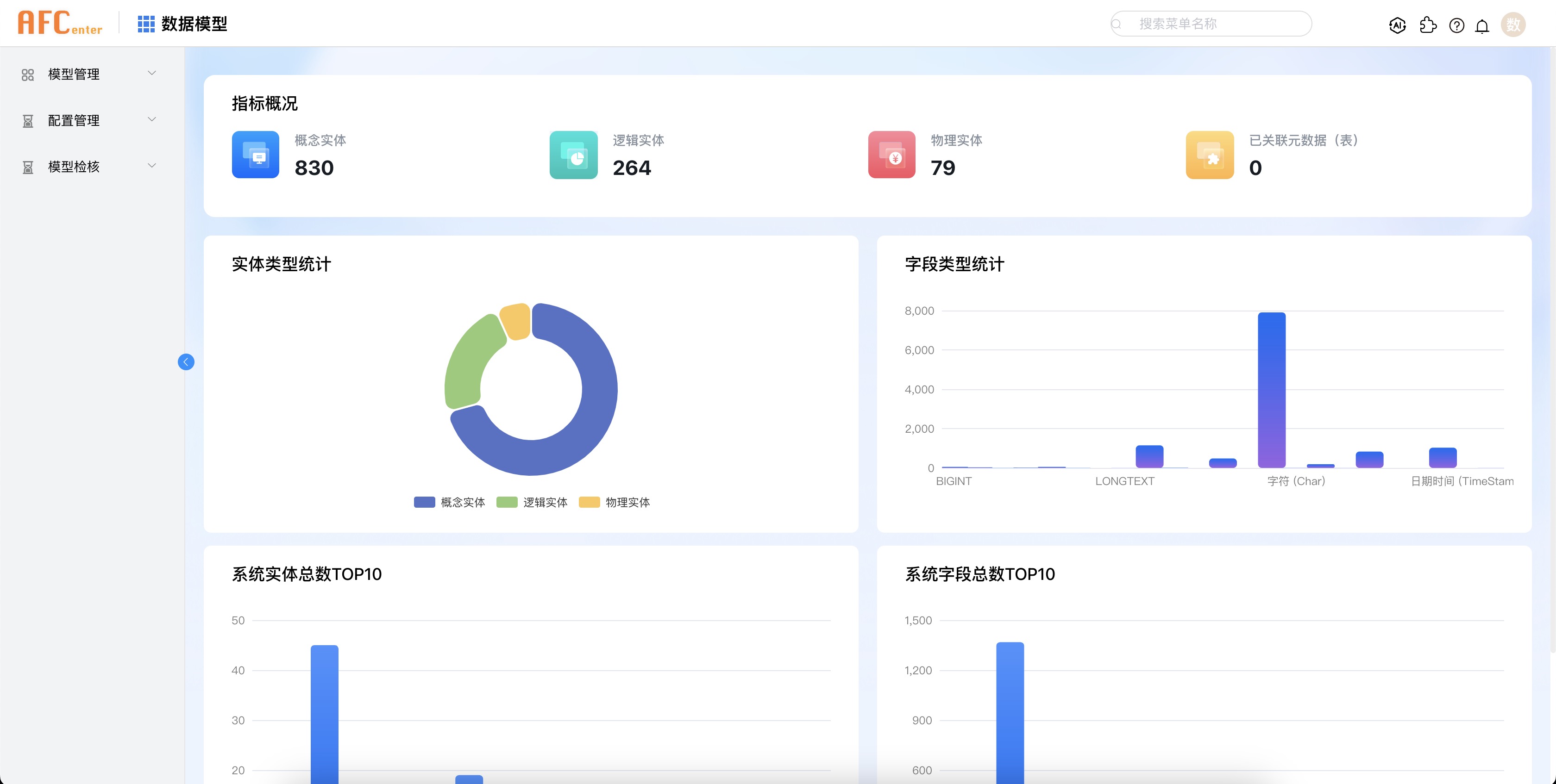Viewport: 1556px width, 784px height.
Task: Click the 逻辑实体 teal card icon
Action: point(573,155)
